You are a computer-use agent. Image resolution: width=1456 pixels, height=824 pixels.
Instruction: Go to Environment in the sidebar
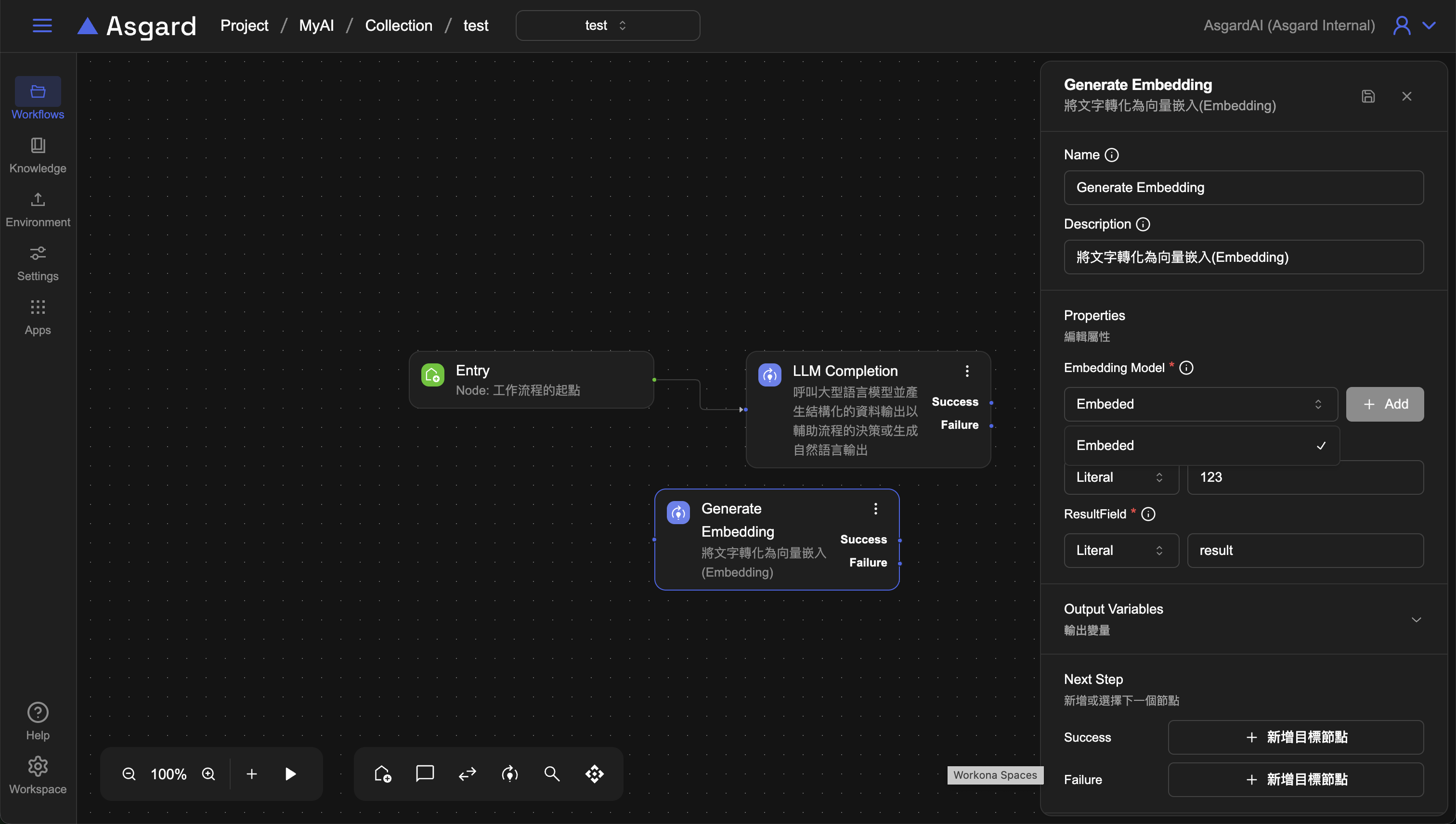point(38,209)
